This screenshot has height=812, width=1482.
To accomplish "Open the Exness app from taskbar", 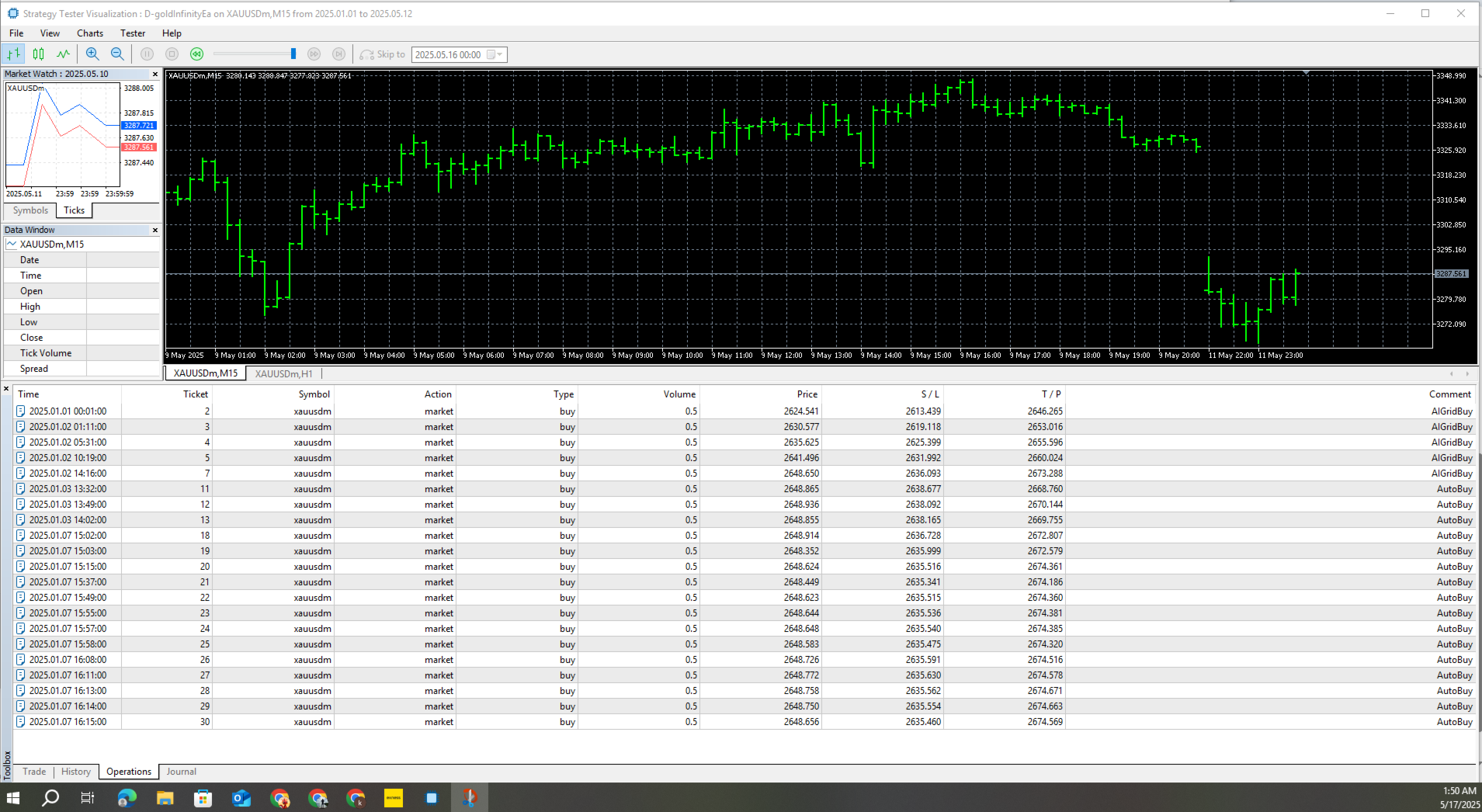I will tap(394, 798).
